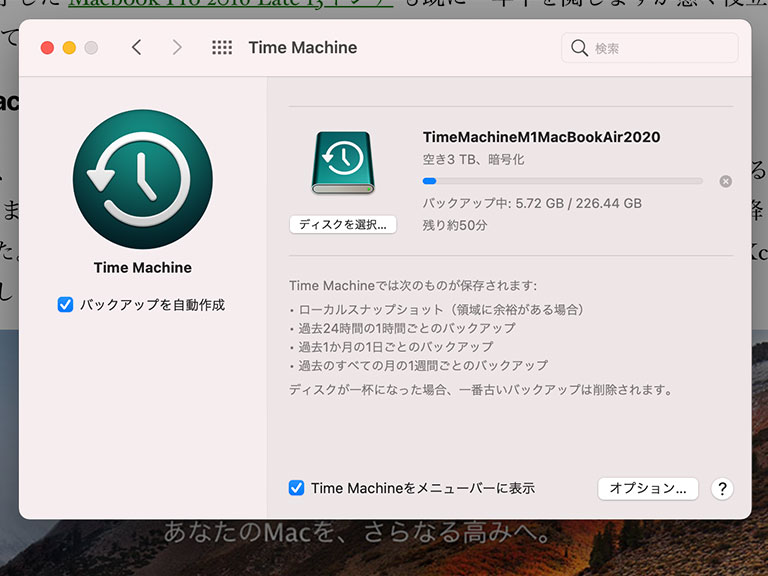Open the help question mark button
This screenshot has width=768, height=576.
coord(722,488)
